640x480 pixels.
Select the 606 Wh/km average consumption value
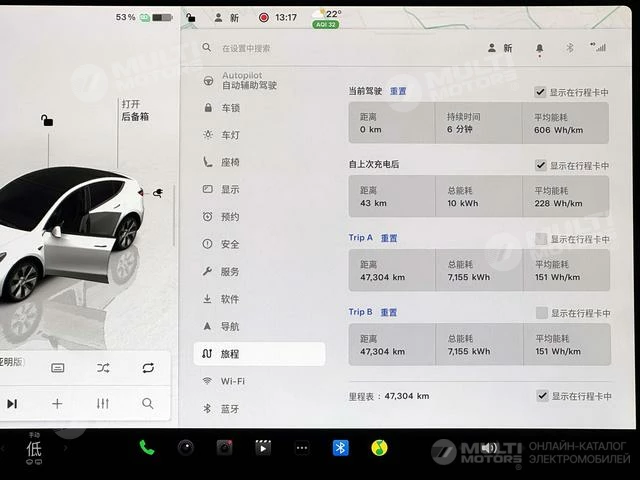click(558, 130)
